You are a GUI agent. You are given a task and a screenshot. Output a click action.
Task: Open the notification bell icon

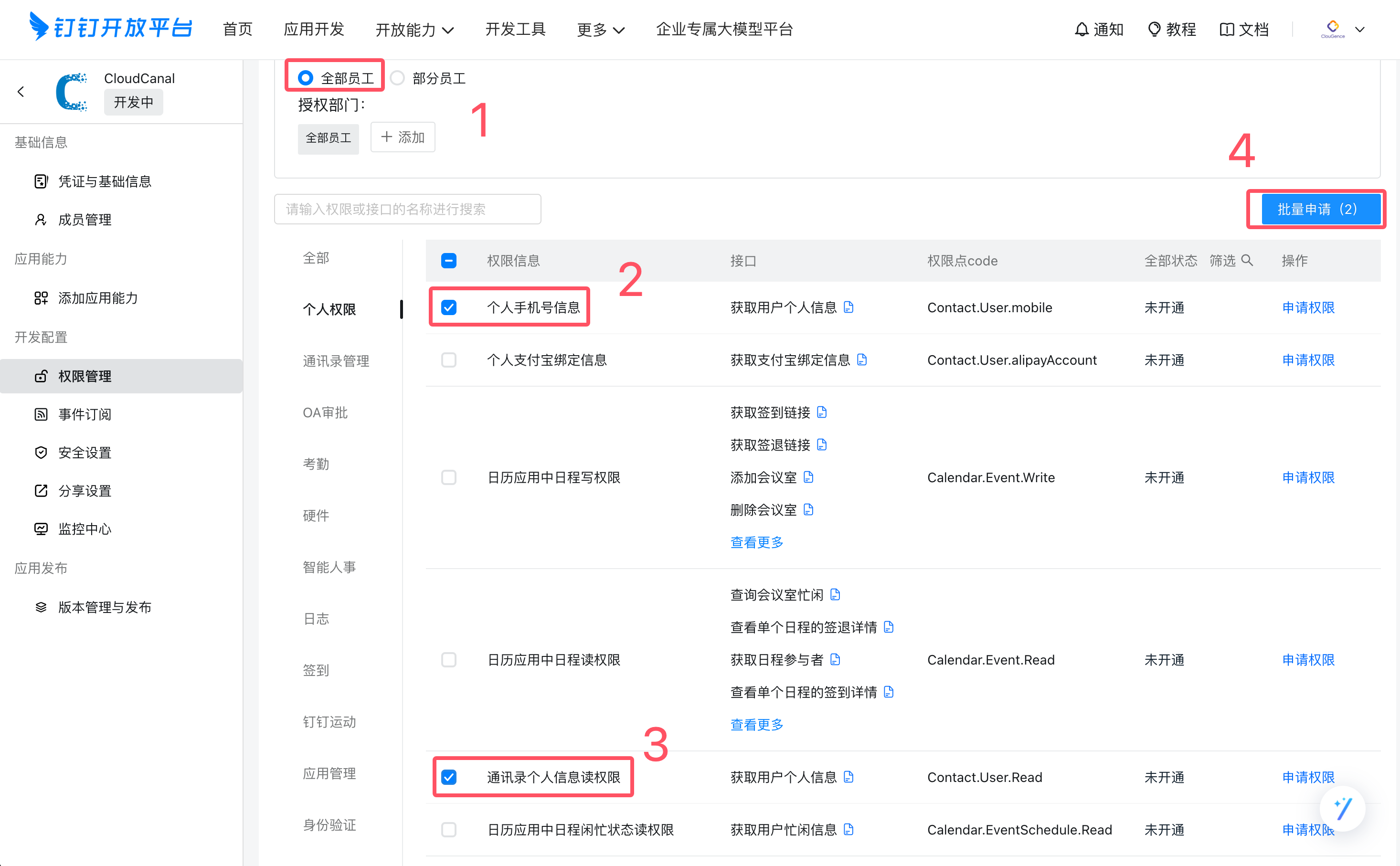[1081, 29]
